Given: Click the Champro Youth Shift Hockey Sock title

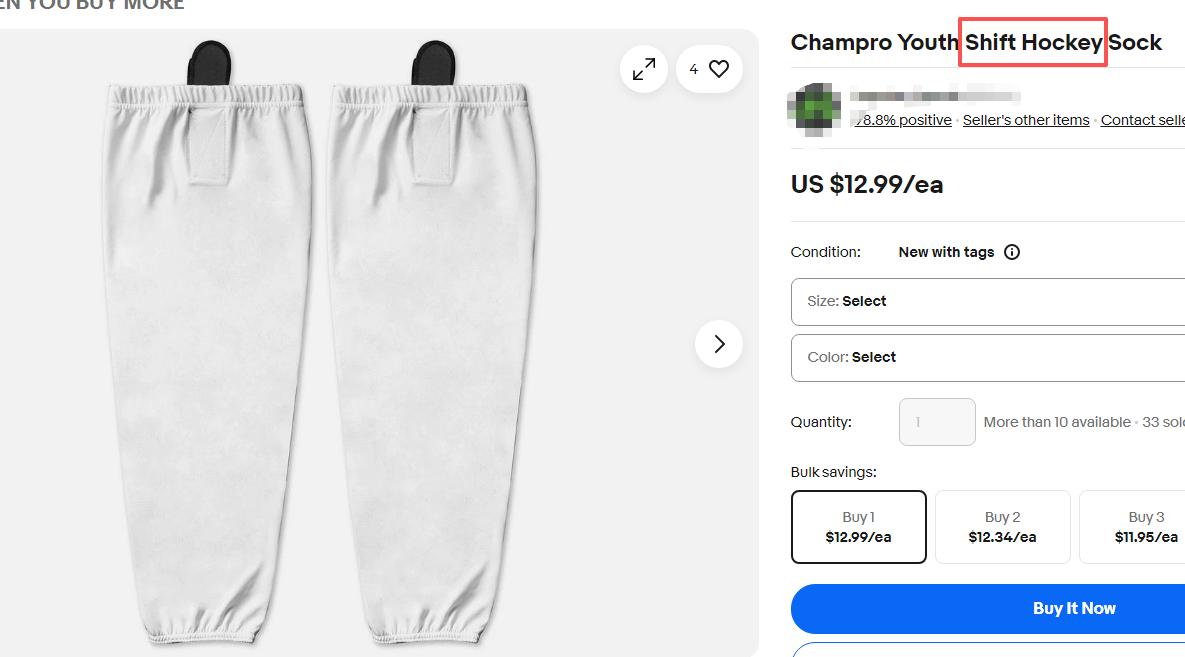Looking at the screenshot, I should 976,43.
